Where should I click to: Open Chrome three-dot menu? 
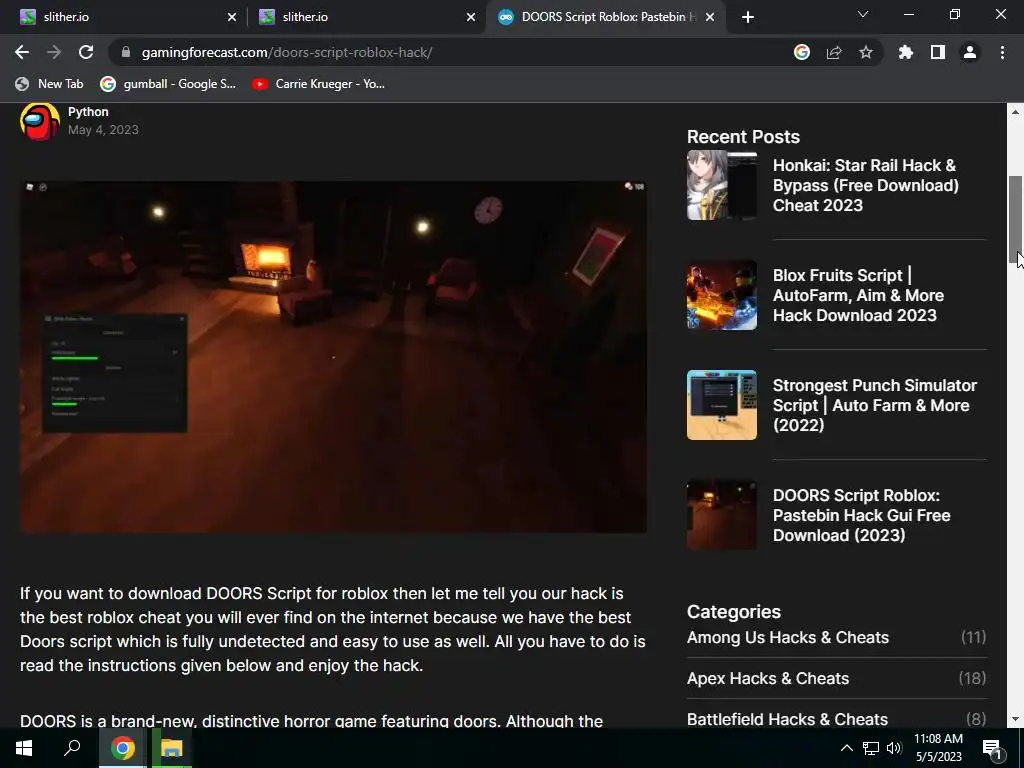pos(1002,52)
